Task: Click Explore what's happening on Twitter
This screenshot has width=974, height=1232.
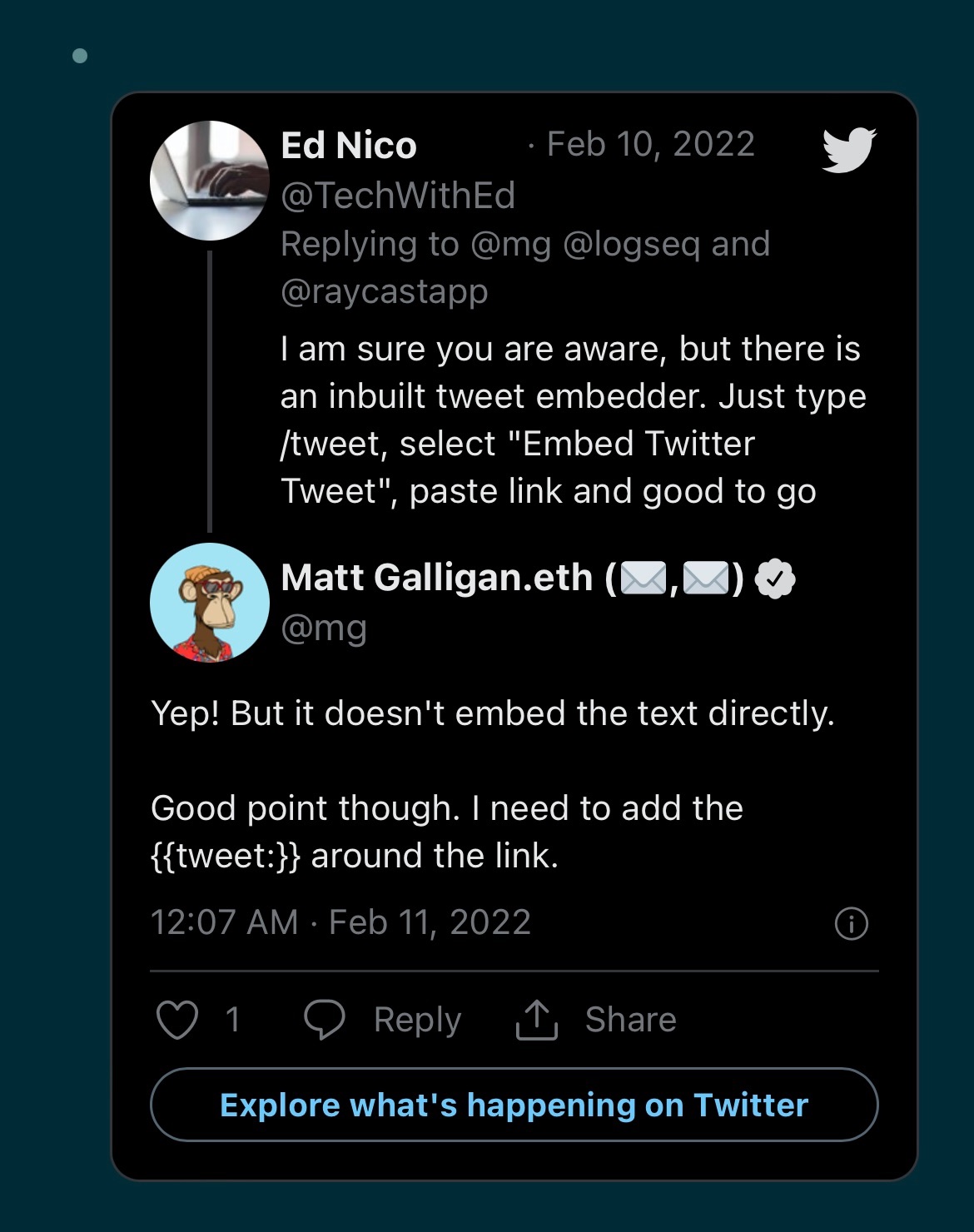Action: tap(514, 1105)
